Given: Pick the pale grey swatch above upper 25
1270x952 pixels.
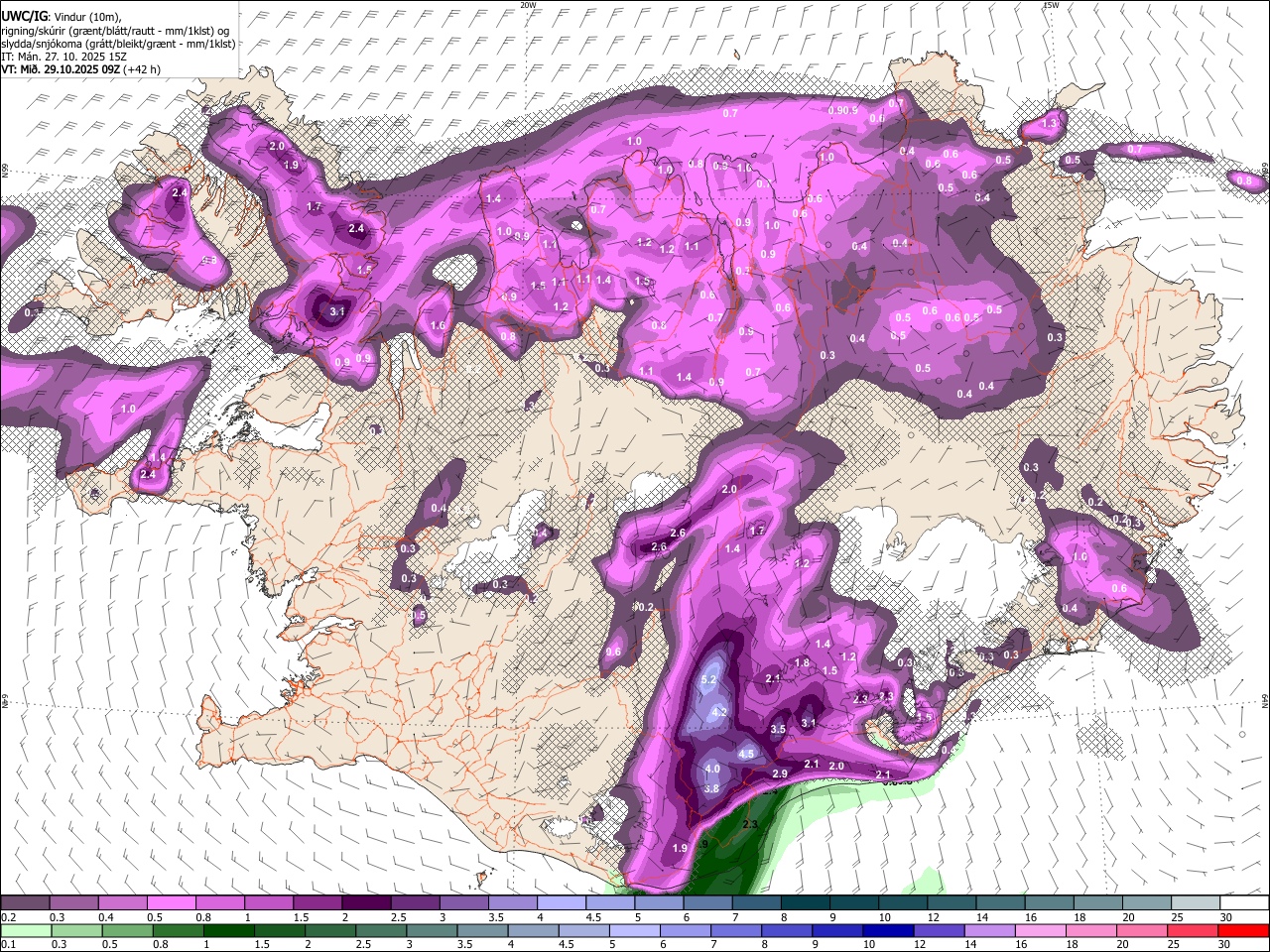Looking at the screenshot, I should coord(1195,903).
